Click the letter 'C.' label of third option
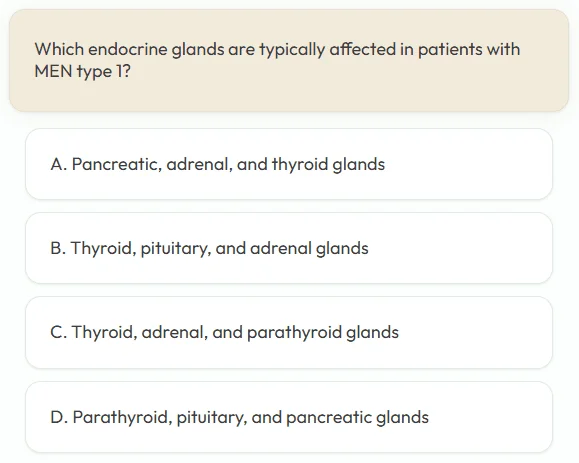 coord(59,332)
